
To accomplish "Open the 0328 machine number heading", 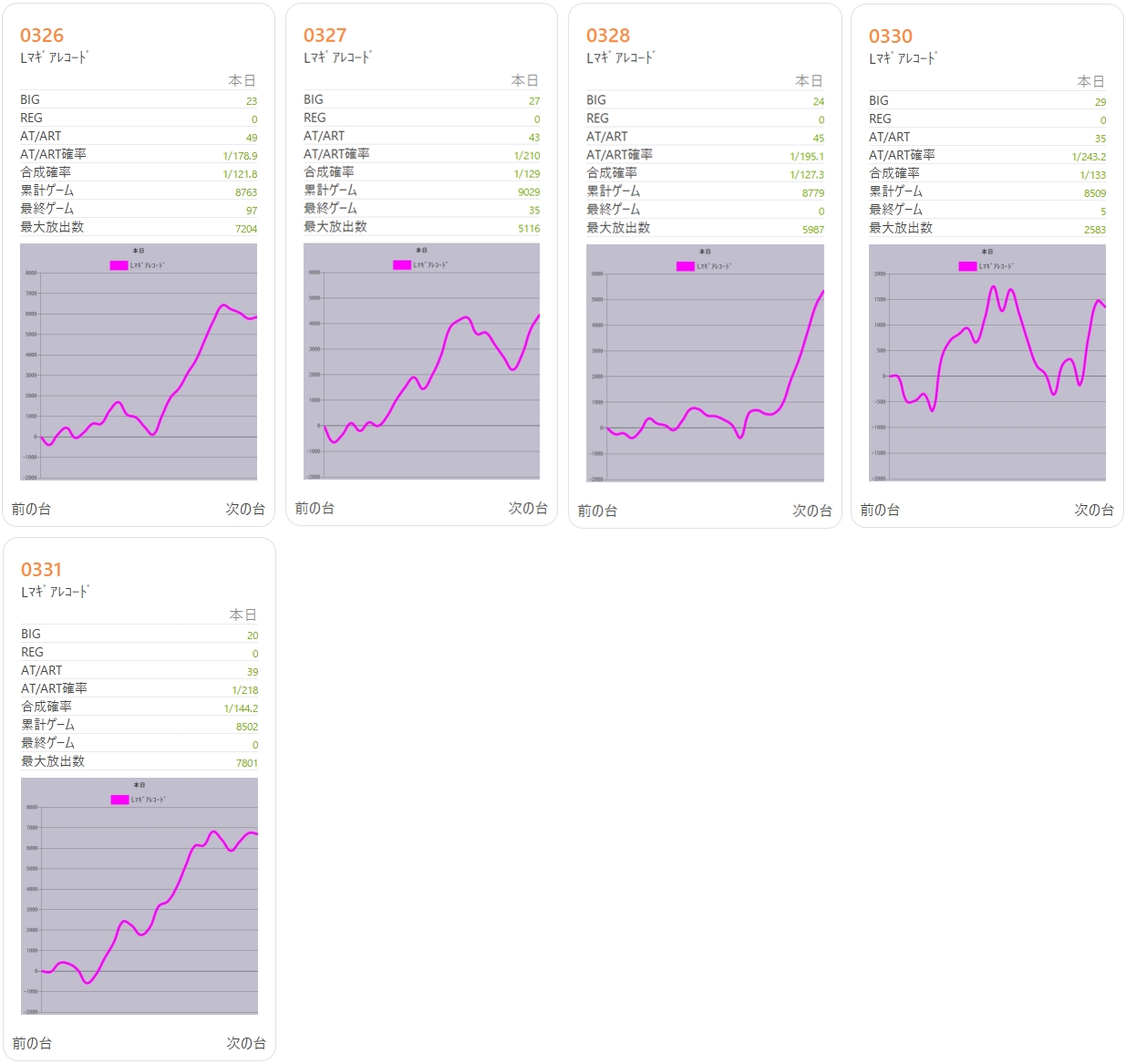I will pos(608,36).
